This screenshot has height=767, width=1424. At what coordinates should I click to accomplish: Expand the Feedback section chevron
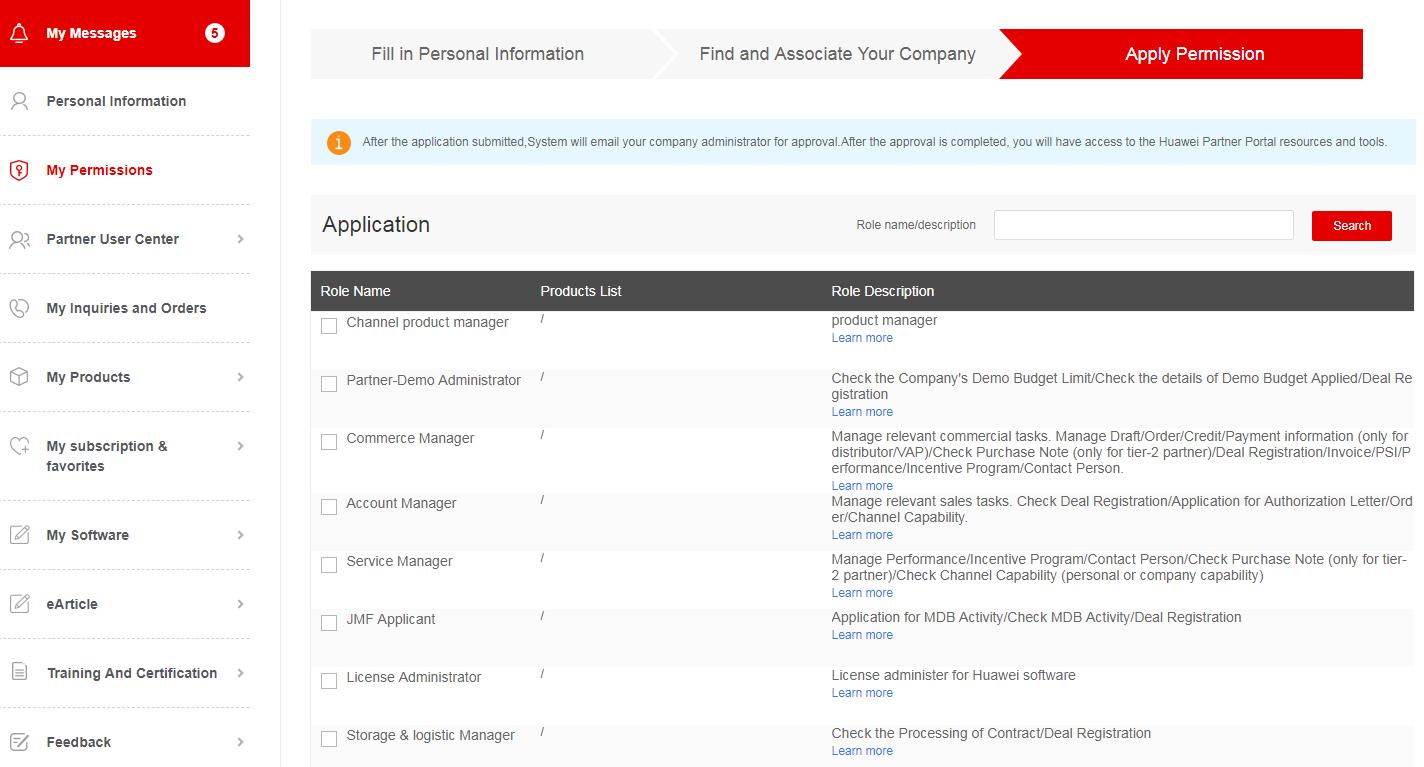[241, 742]
